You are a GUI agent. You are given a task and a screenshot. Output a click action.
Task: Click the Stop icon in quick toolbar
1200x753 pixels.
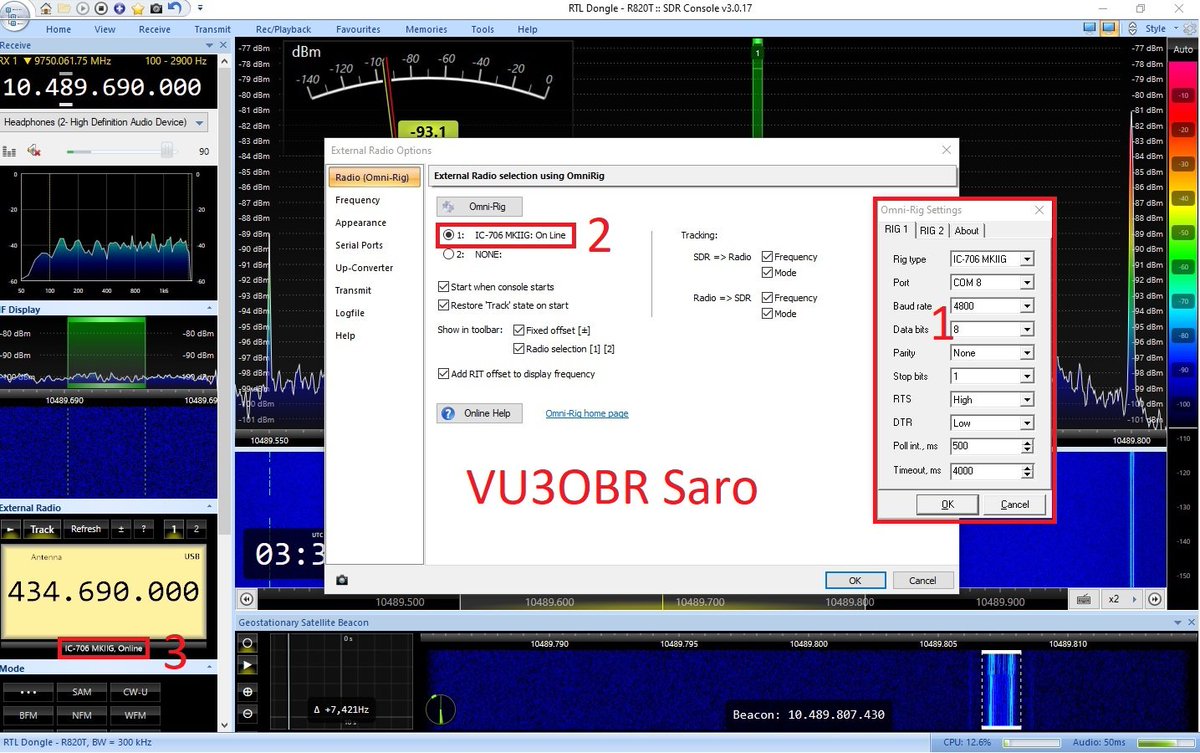tap(101, 9)
